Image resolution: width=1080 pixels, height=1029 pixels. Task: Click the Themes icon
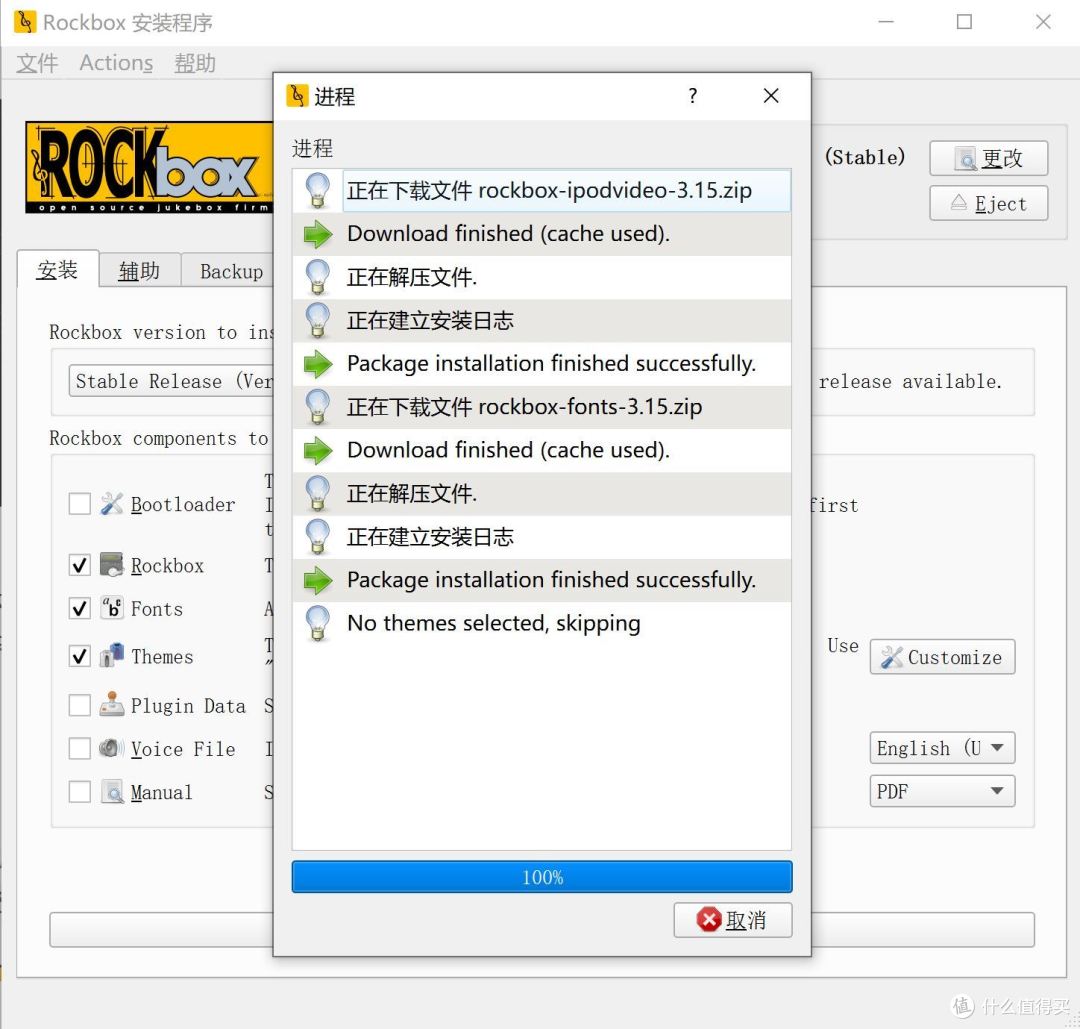tap(110, 656)
